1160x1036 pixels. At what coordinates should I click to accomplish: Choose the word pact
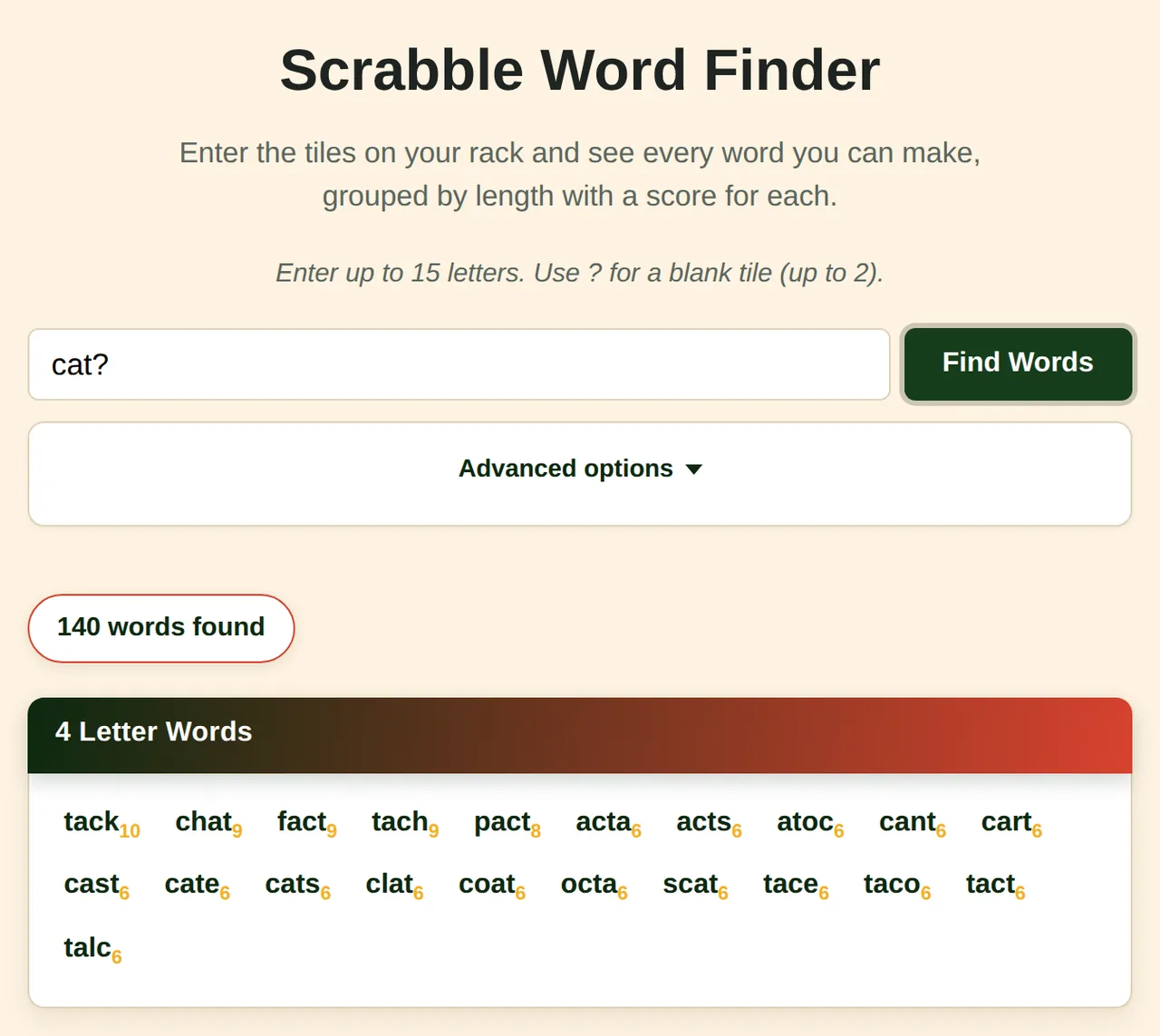tap(507, 822)
